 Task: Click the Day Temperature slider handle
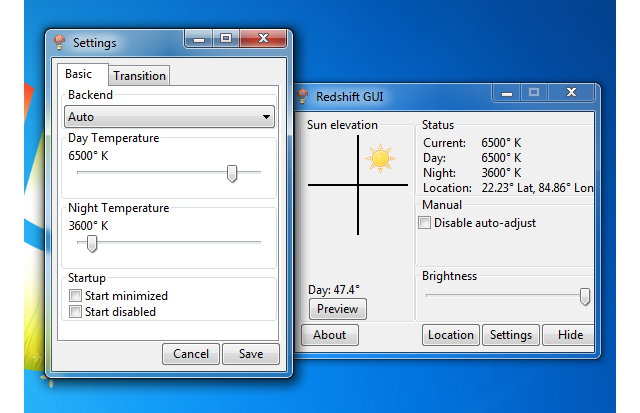click(x=232, y=174)
